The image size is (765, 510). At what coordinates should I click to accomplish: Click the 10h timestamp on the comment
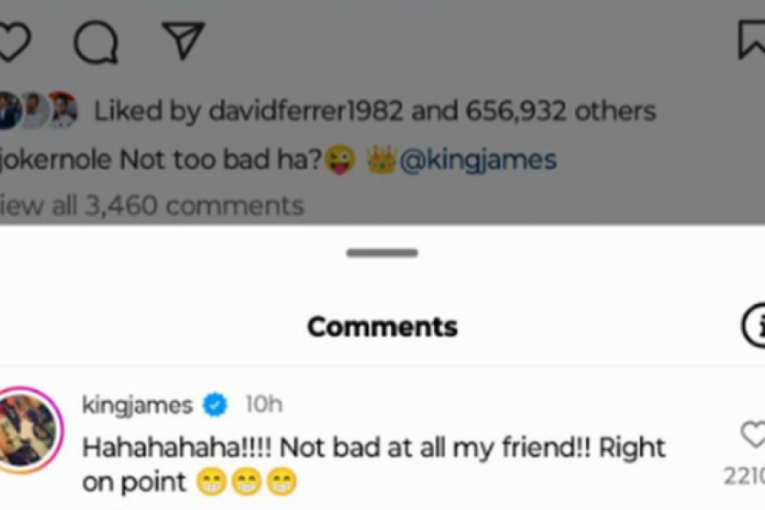263,404
